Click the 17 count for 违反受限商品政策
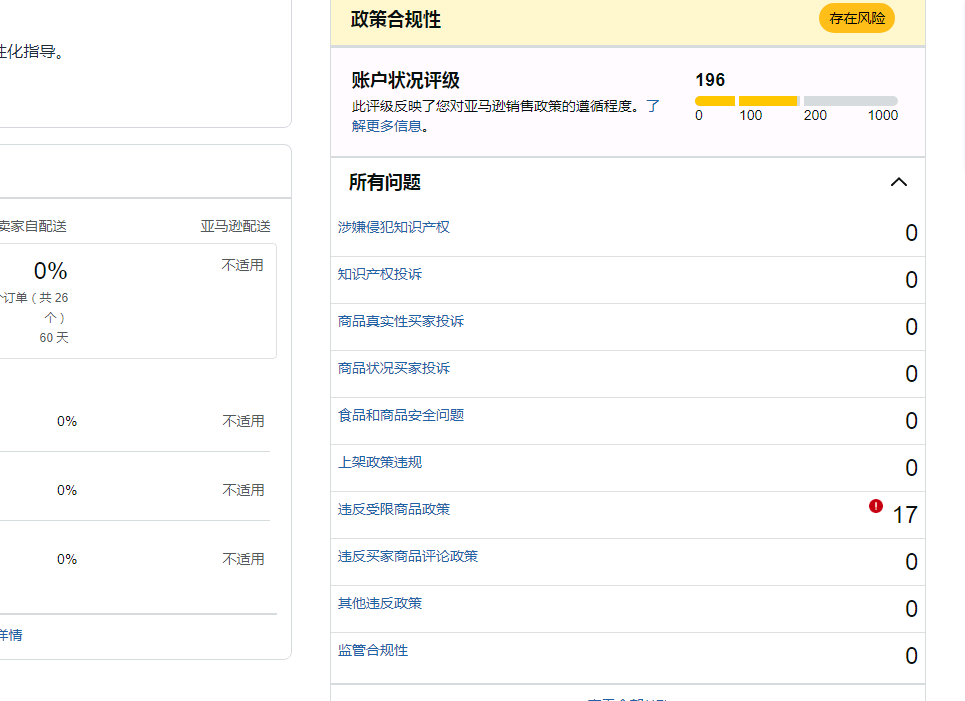The width and height of the screenshot is (965, 701). (x=905, y=515)
